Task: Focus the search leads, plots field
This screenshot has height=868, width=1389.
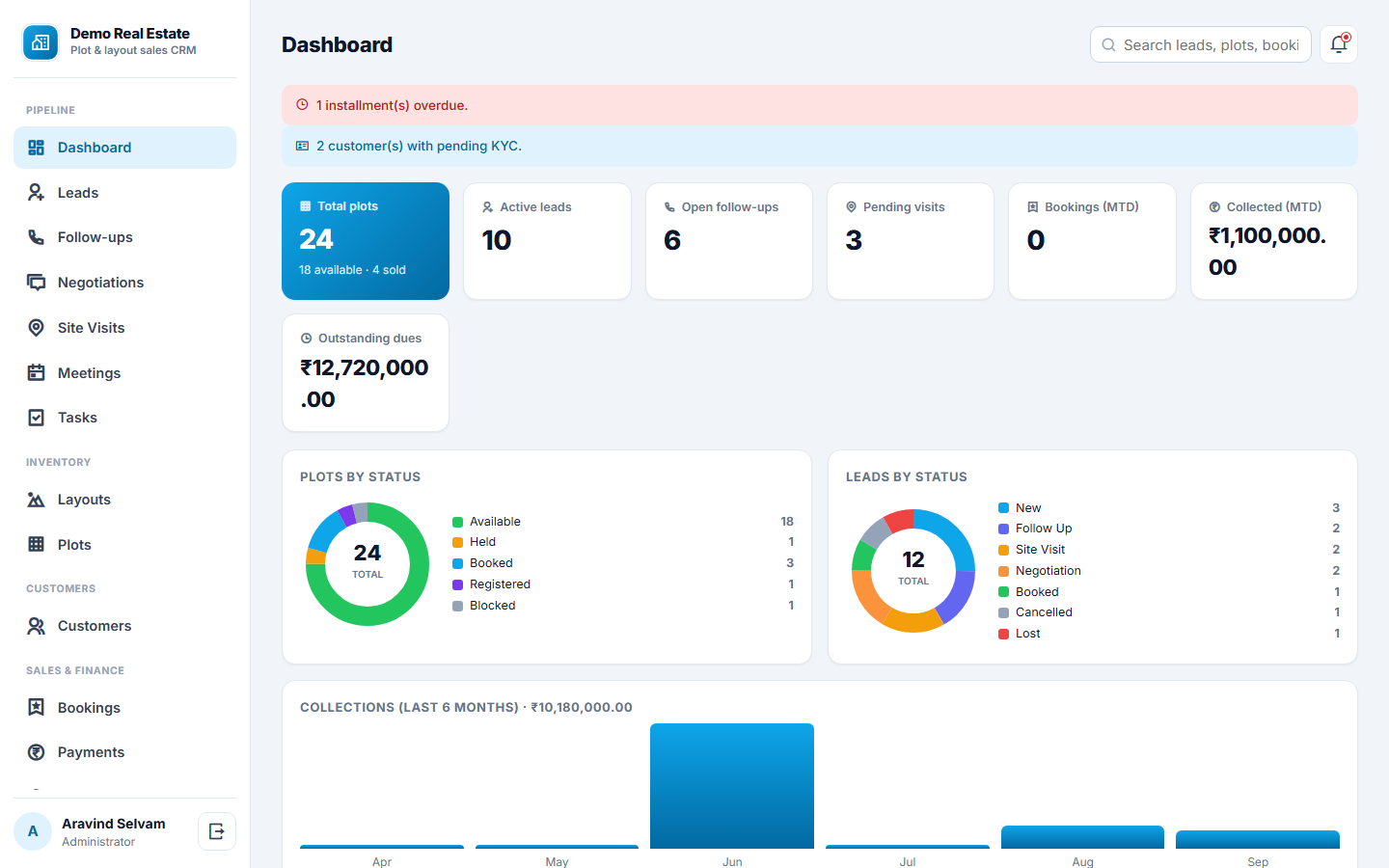Action: click(1201, 44)
